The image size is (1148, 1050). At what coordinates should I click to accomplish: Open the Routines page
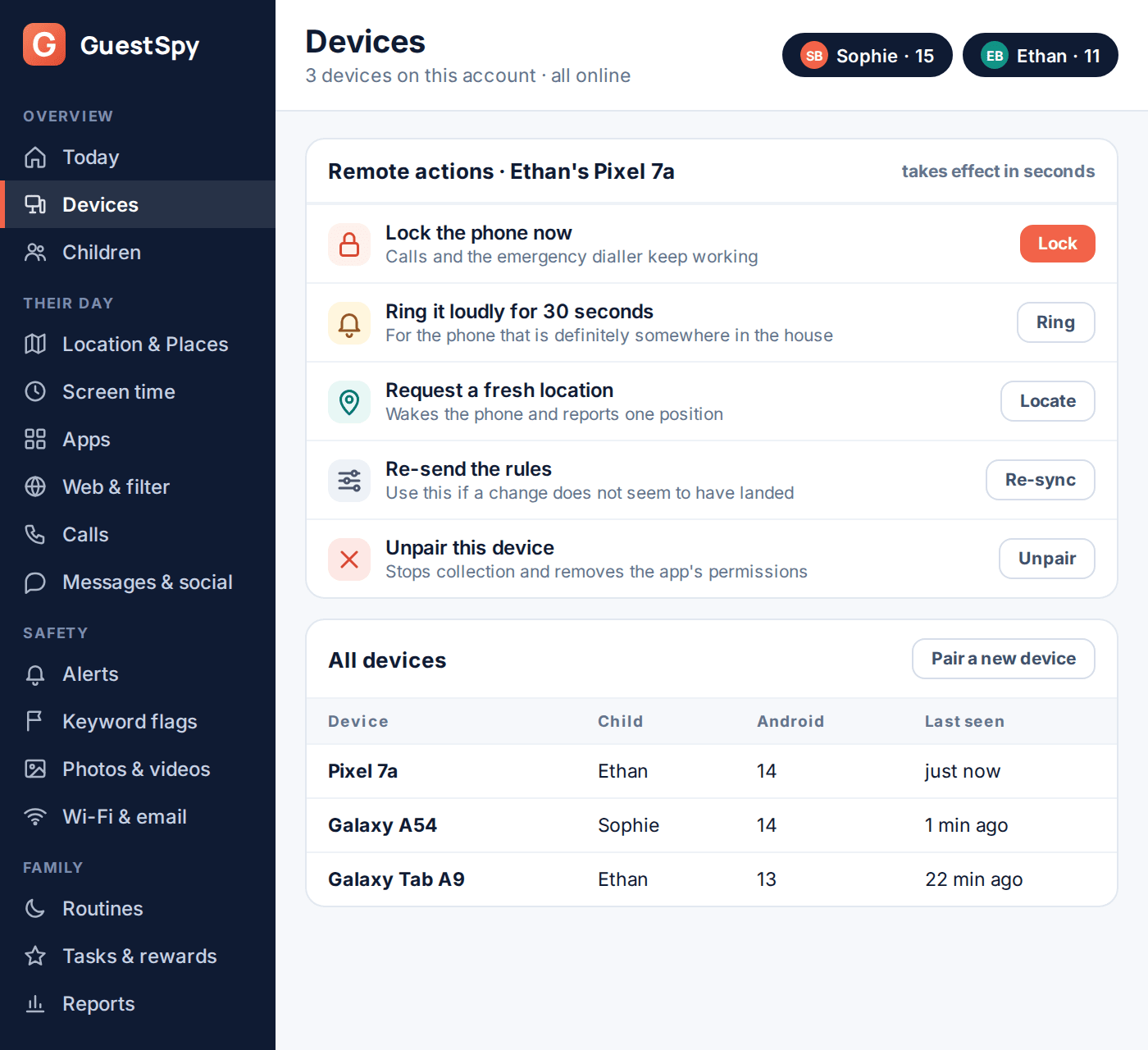[x=138, y=908]
